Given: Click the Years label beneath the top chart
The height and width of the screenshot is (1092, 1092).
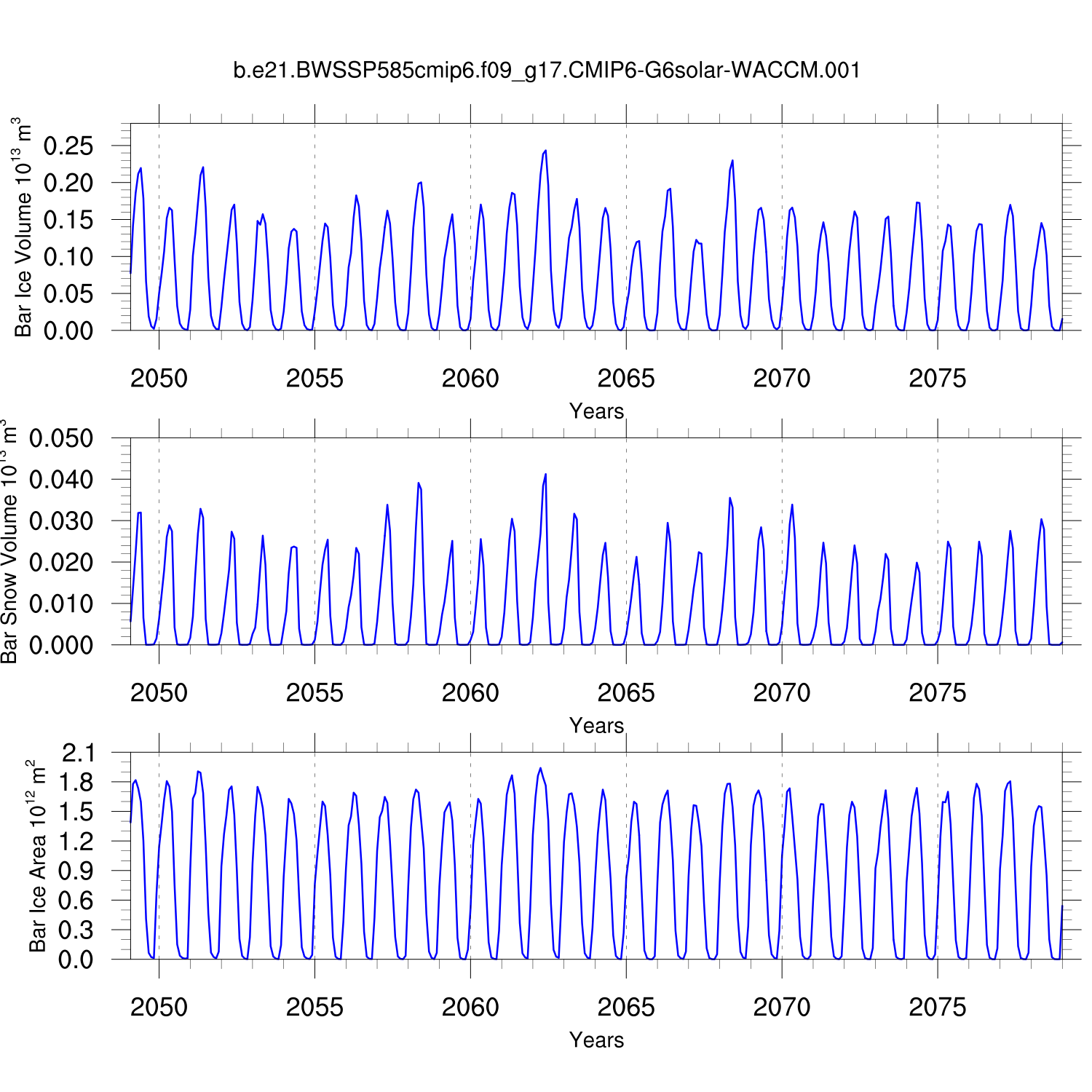Looking at the screenshot, I should [596, 411].
